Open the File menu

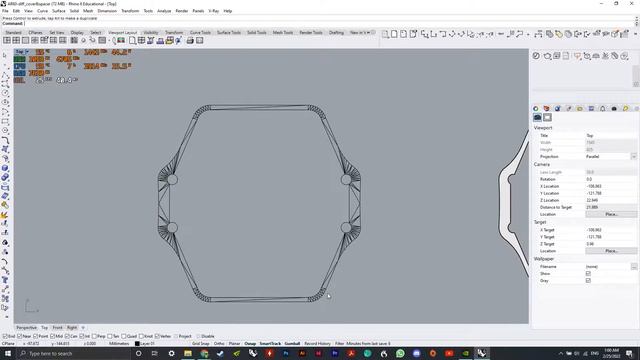pos(5,11)
